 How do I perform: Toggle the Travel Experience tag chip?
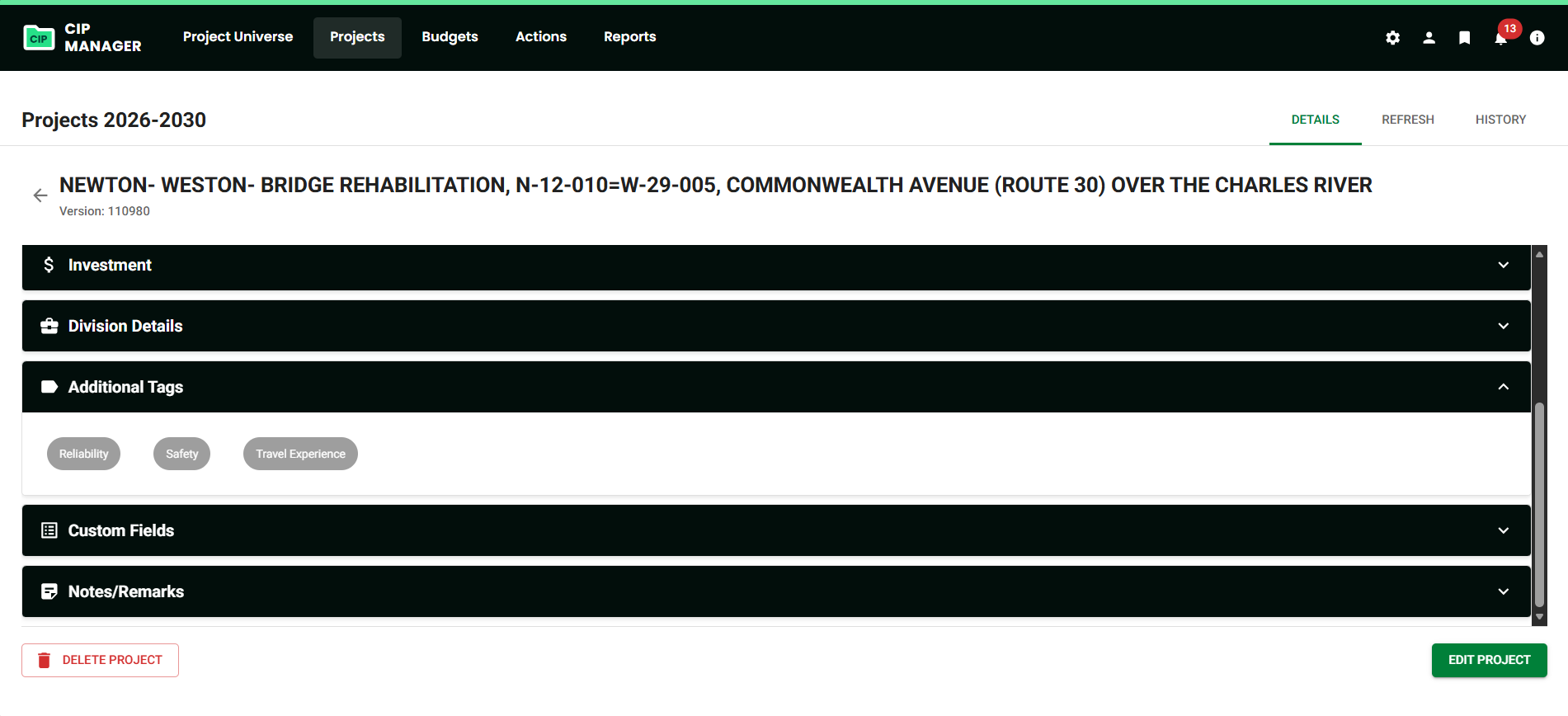pos(300,454)
